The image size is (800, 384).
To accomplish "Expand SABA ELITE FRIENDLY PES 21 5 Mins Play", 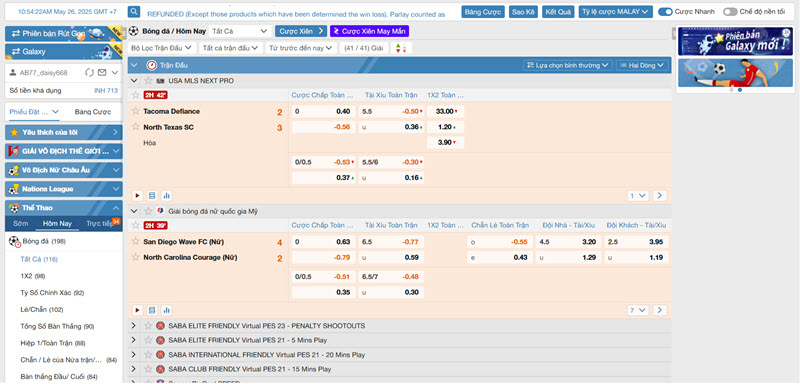I will coord(134,340).
